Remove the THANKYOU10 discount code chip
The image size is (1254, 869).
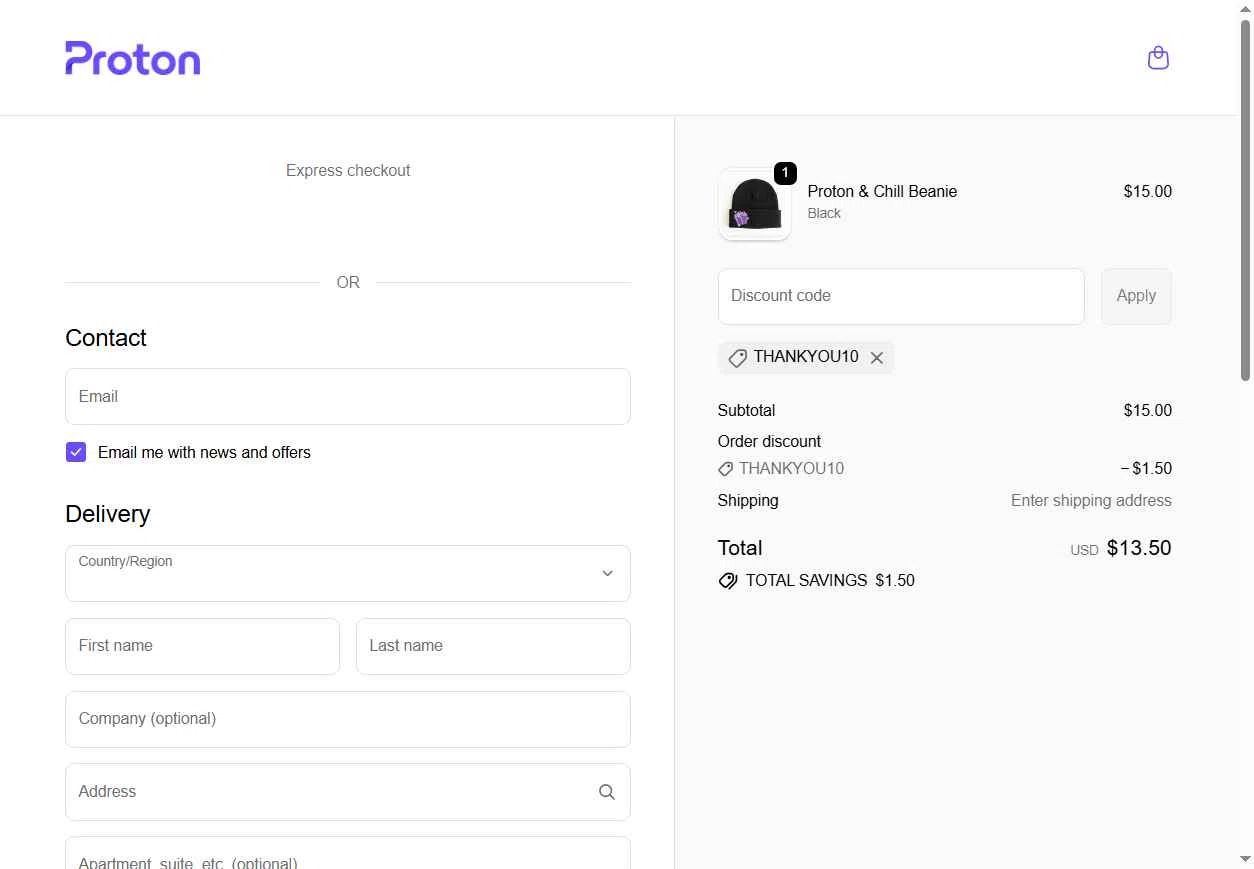[x=877, y=358]
